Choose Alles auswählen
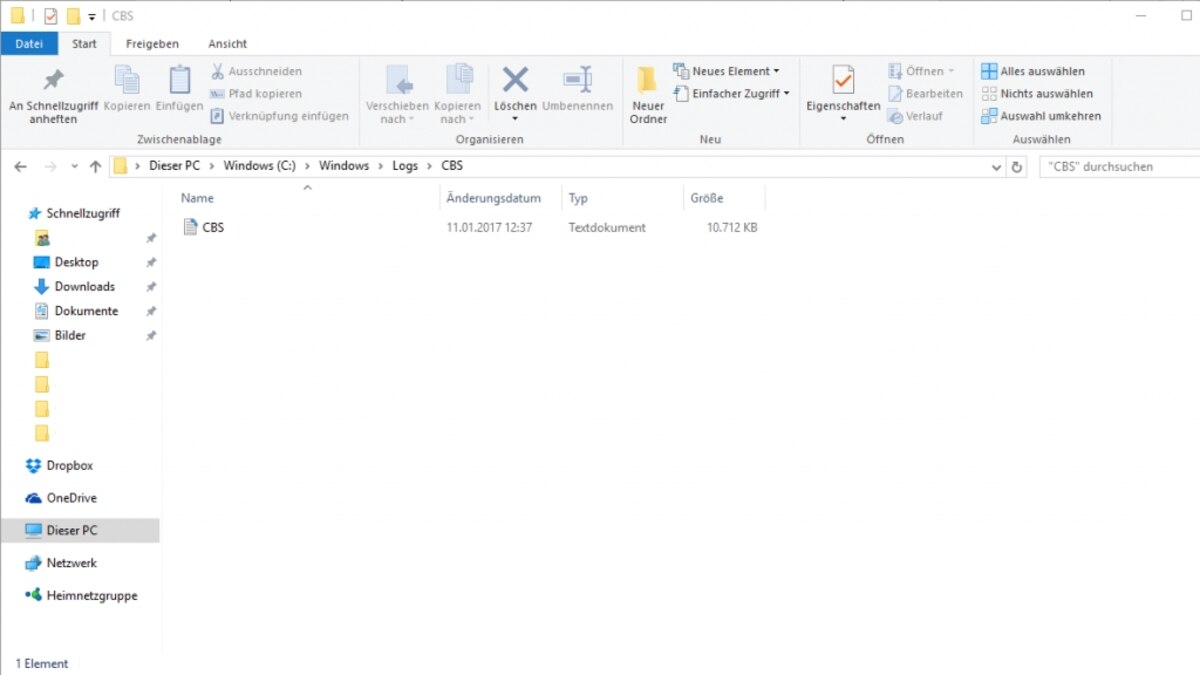The width and height of the screenshot is (1200, 675). tap(1033, 71)
